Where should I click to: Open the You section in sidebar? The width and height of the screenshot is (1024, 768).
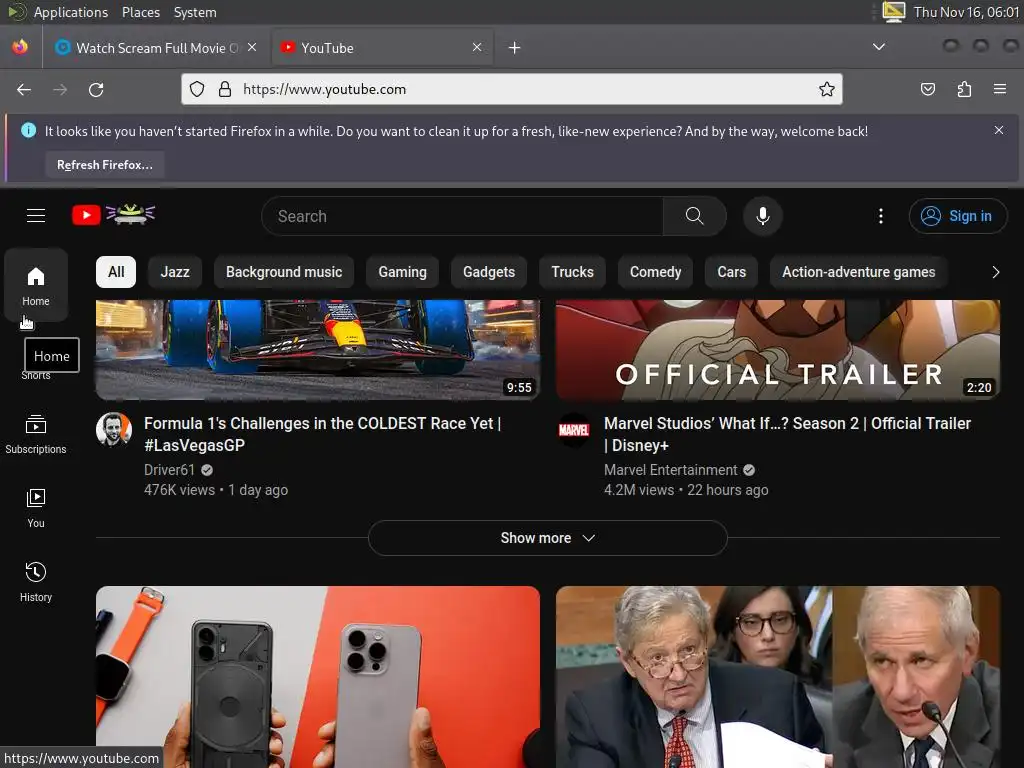tap(36, 508)
